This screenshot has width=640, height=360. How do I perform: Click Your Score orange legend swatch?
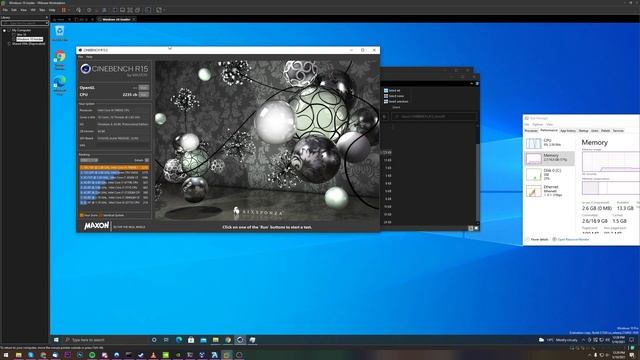82,215
